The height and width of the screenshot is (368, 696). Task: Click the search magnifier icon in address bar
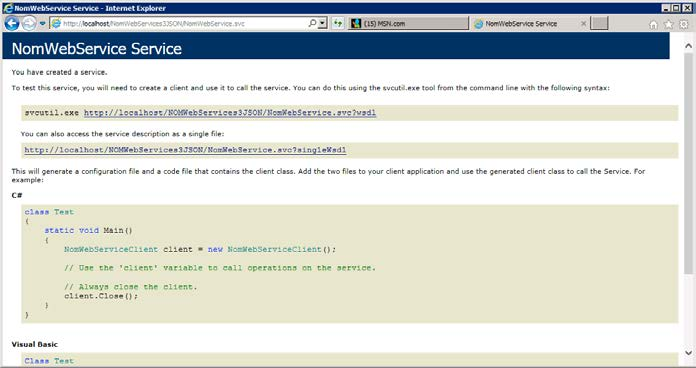pyautogui.click(x=312, y=23)
